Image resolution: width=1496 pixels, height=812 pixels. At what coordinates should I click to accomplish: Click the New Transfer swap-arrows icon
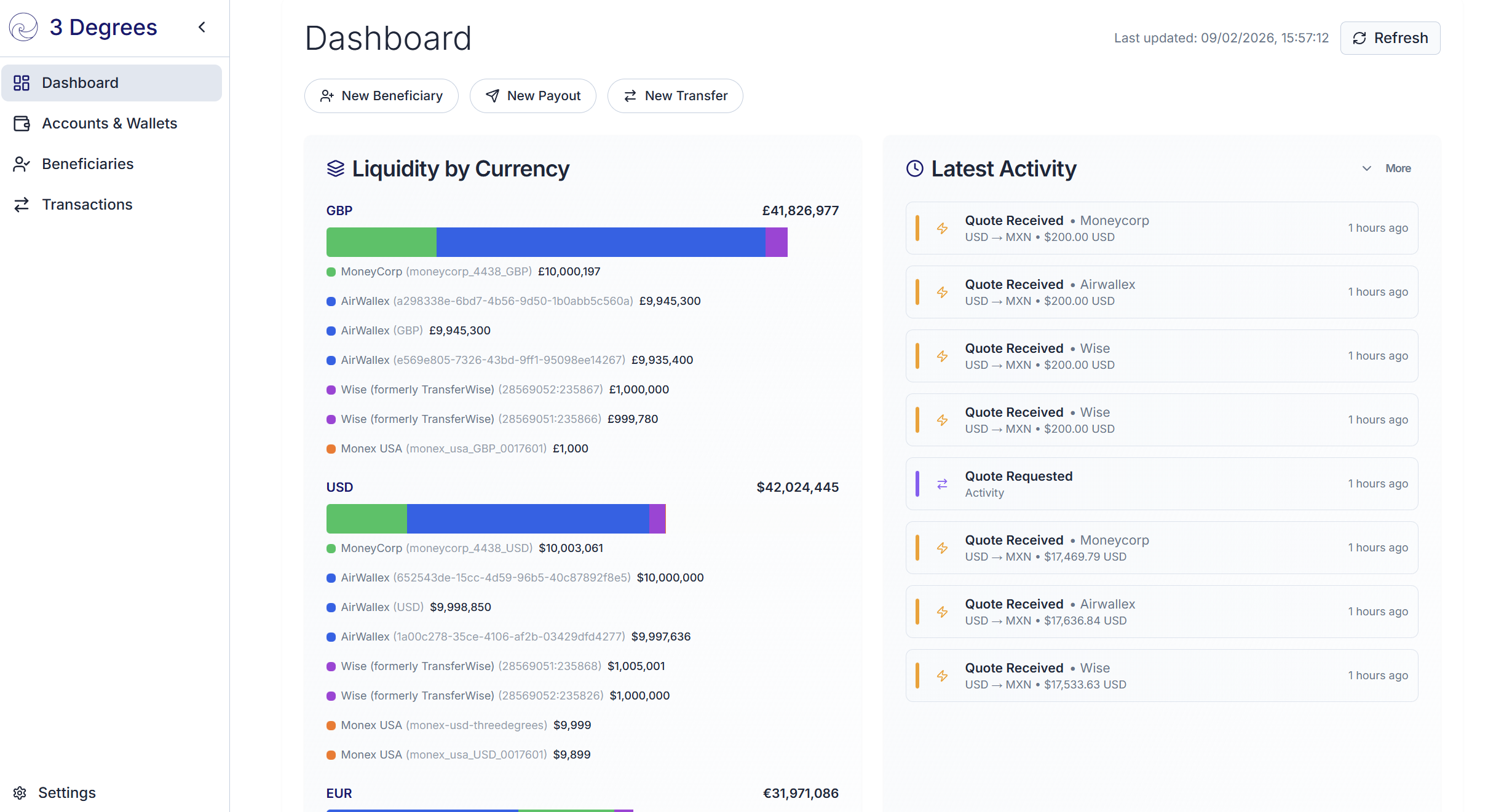[630, 96]
